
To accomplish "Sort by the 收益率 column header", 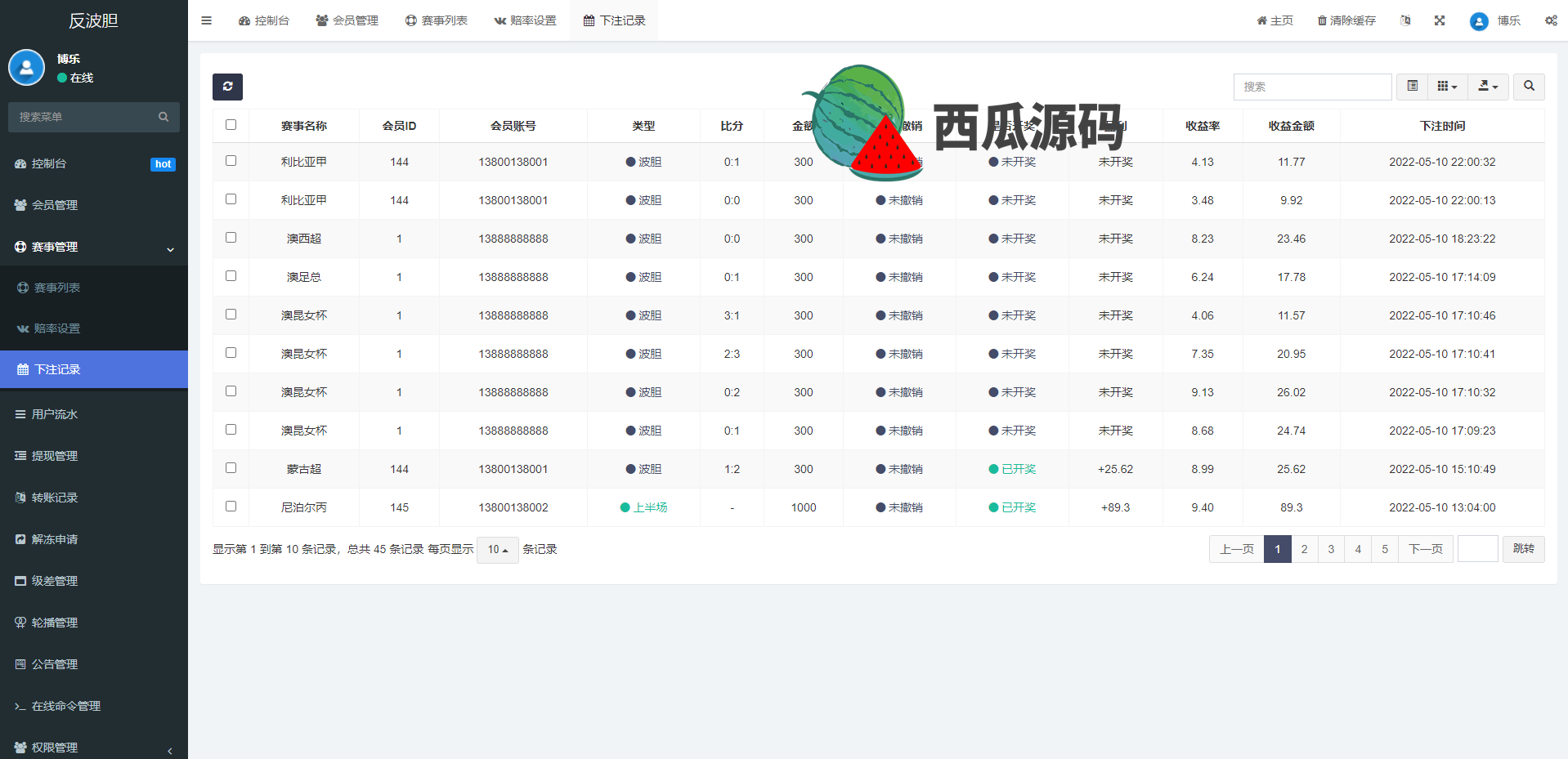I will pos(1203,126).
